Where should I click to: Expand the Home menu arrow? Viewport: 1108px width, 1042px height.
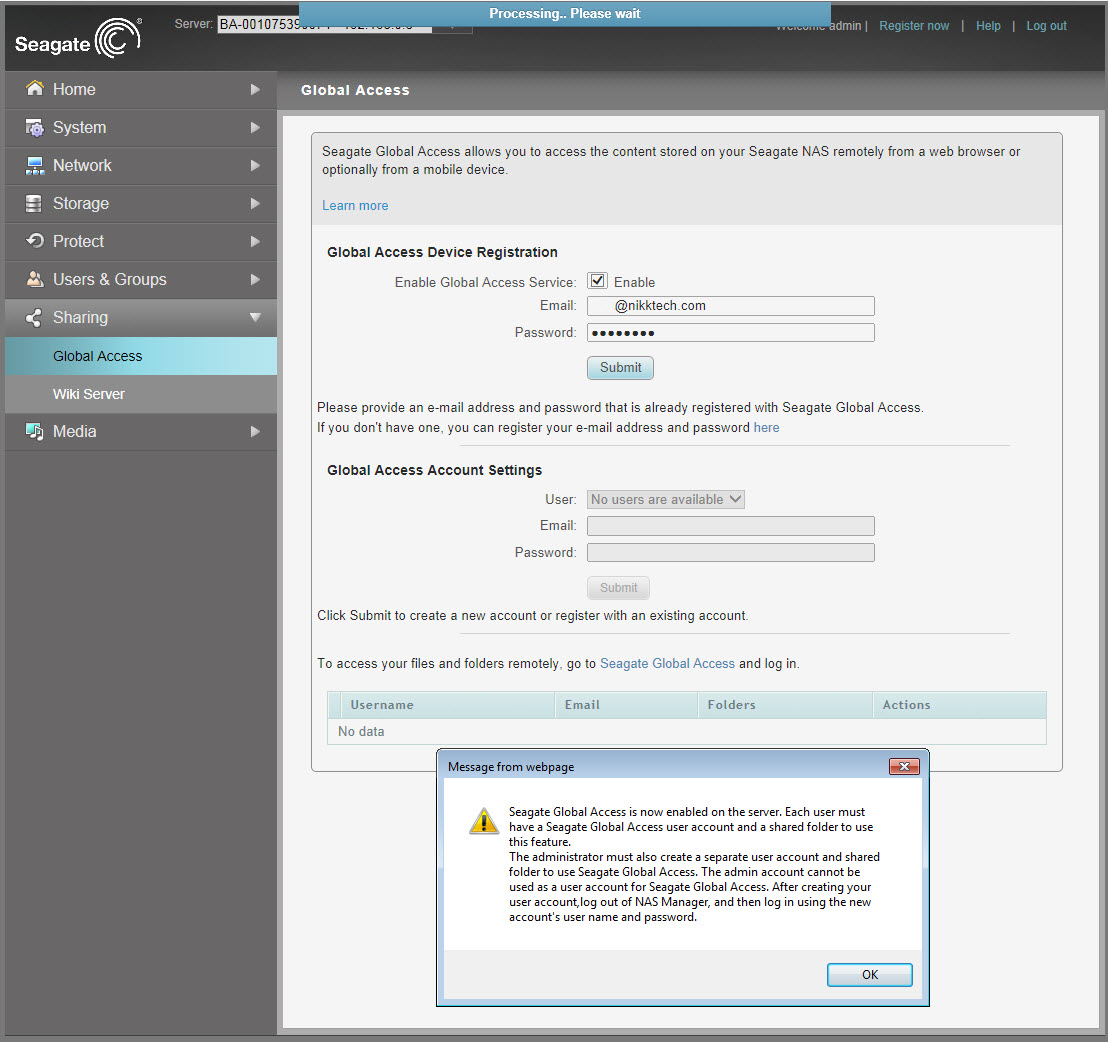(255, 89)
